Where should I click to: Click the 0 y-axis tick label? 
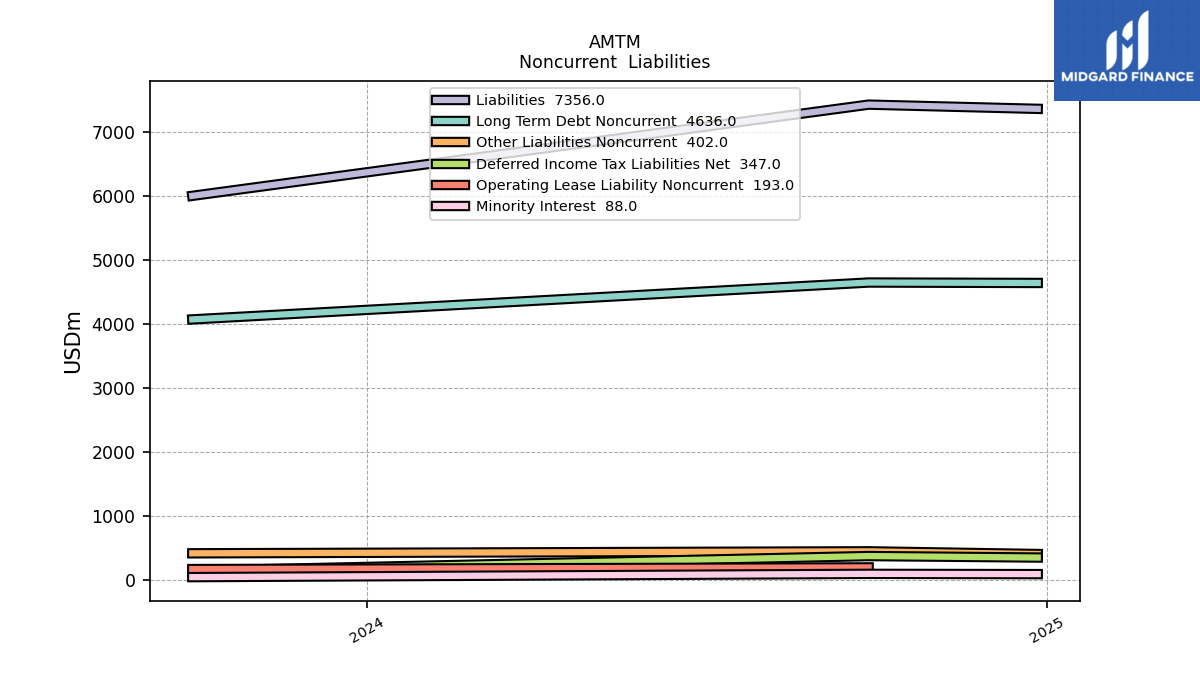131,580
